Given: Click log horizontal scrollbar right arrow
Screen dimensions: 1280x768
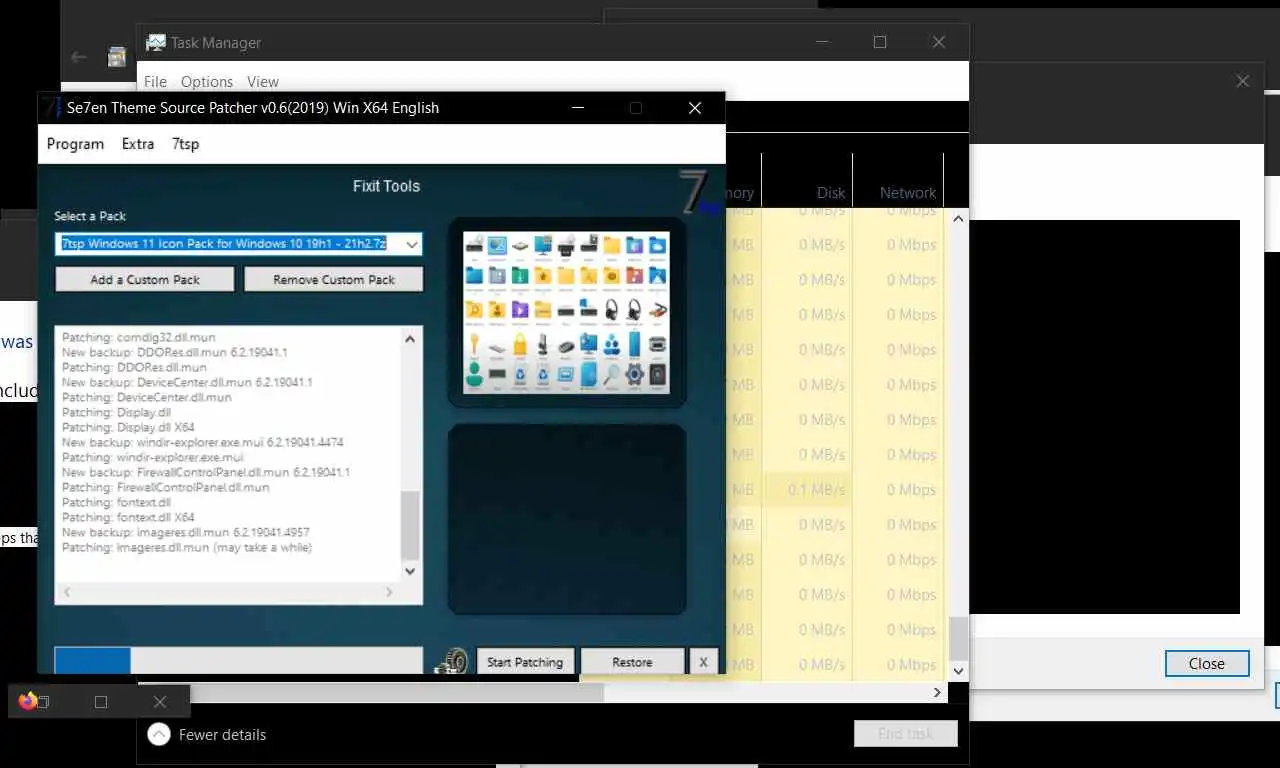Looking at the screenshot, I should click(390, 592).
